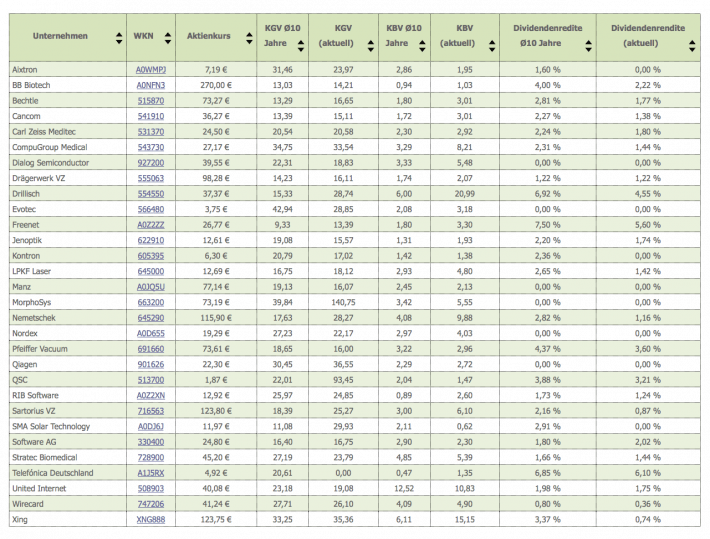Open WKN link A0JQ5U for Manz
The image size is (710, 539).
(151, 287)
